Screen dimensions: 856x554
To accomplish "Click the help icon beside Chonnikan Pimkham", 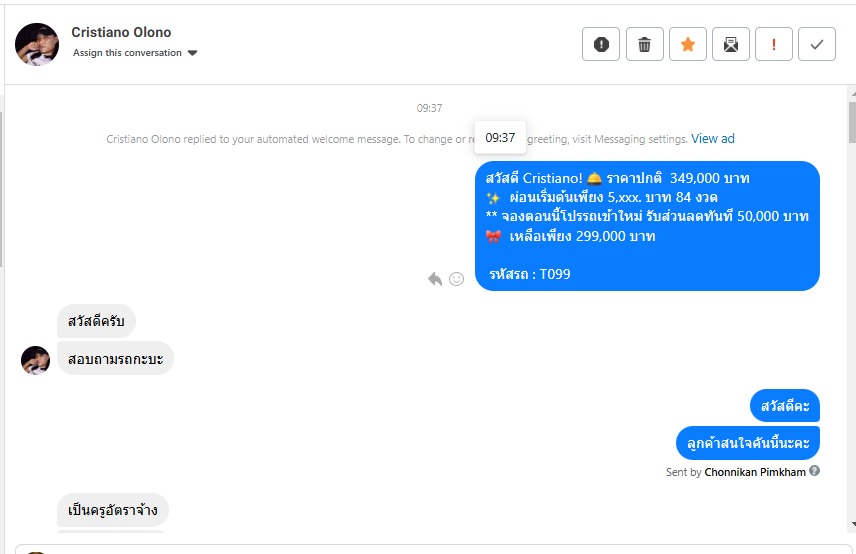I will [x=814, y=471].
